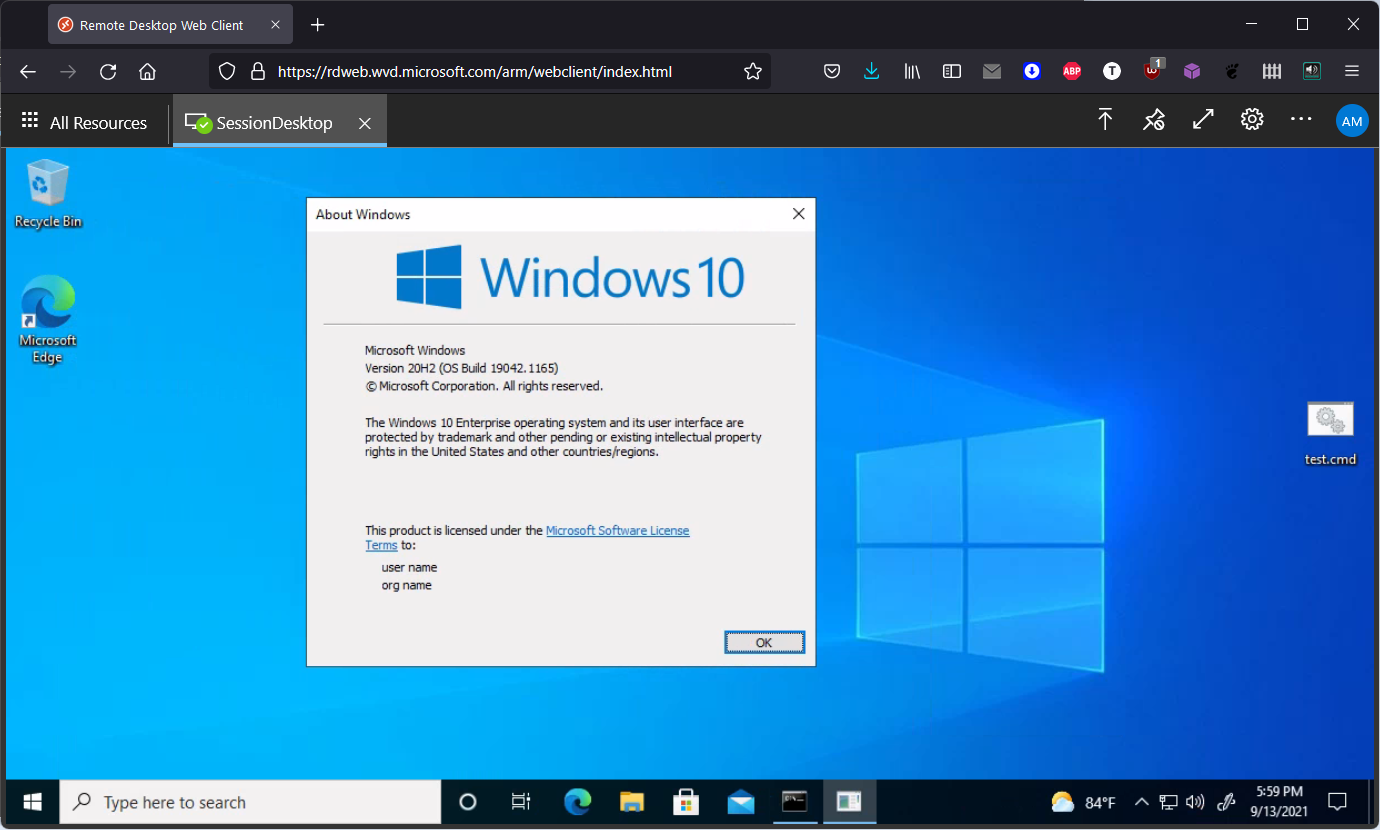
Task: Click the blue download-arrow extension icon
Action: [1032, 71]
